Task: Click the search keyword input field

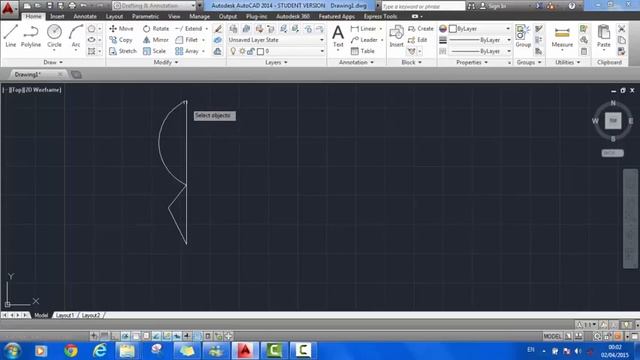Action: coord(423,6)
